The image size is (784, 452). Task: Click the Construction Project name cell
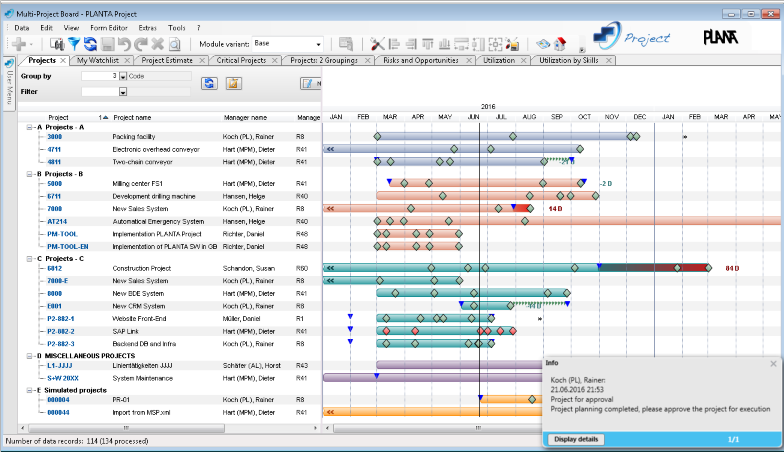pos(142,268)
